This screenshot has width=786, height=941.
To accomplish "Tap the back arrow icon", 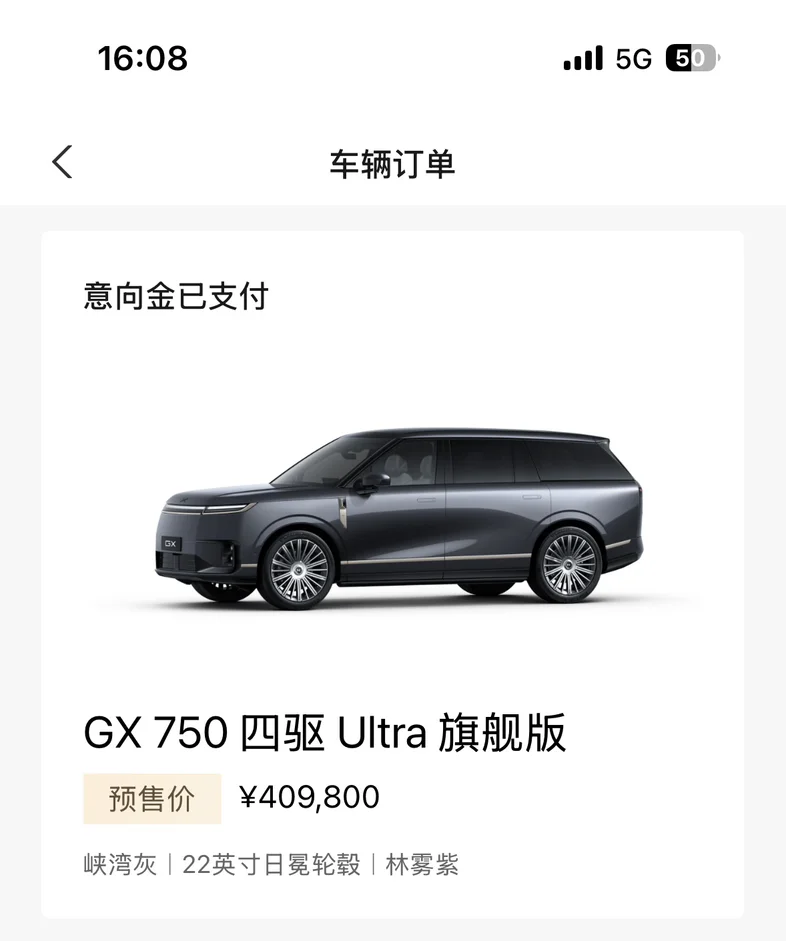I will click(62, 162).
